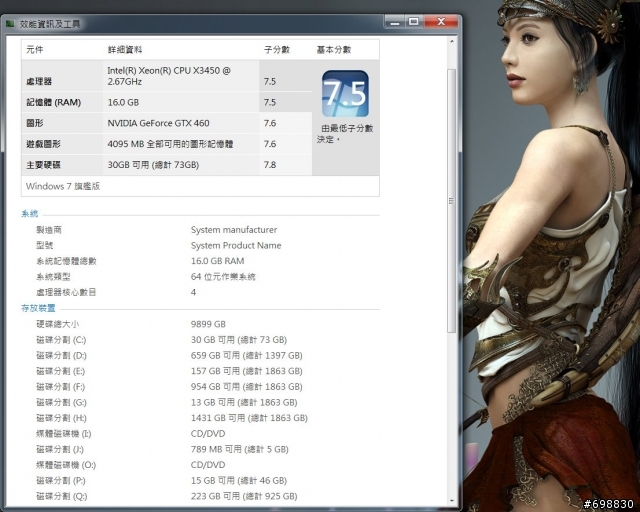Click the Windows 7 旗艦版 text

tap(63, 186)
